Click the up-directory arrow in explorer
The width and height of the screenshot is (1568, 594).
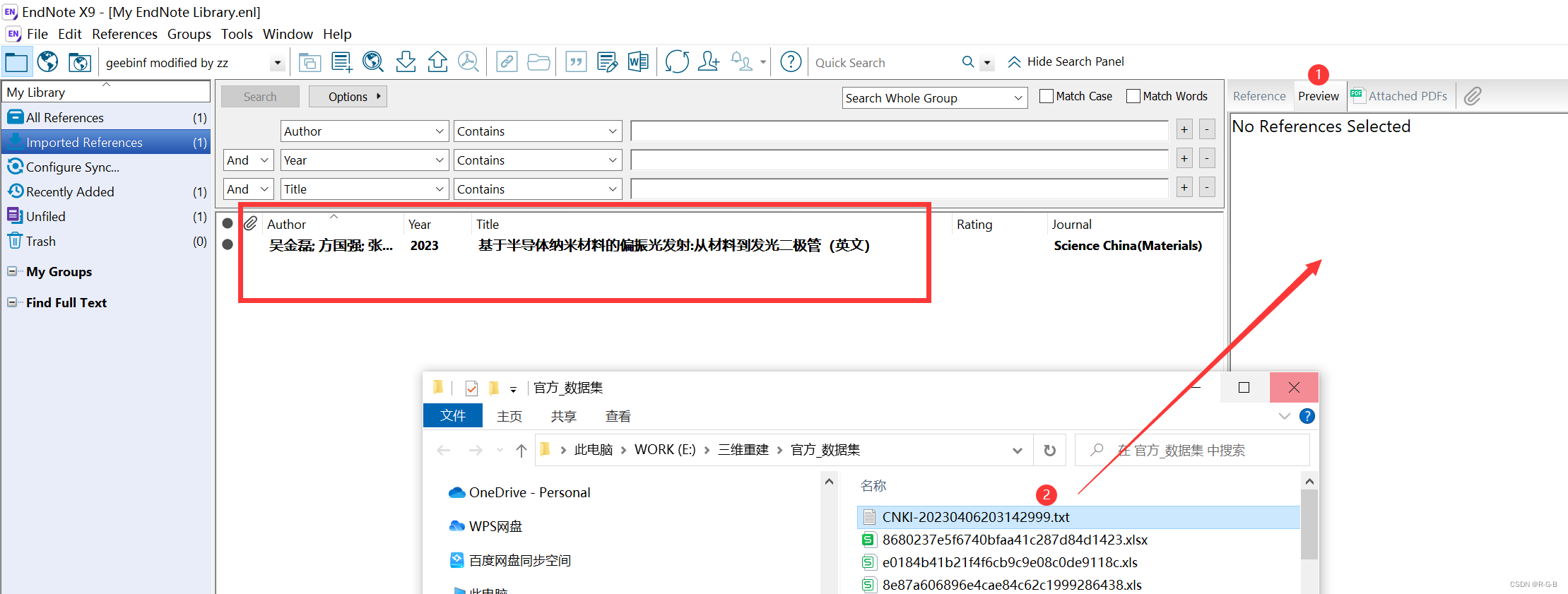point(521,451)
